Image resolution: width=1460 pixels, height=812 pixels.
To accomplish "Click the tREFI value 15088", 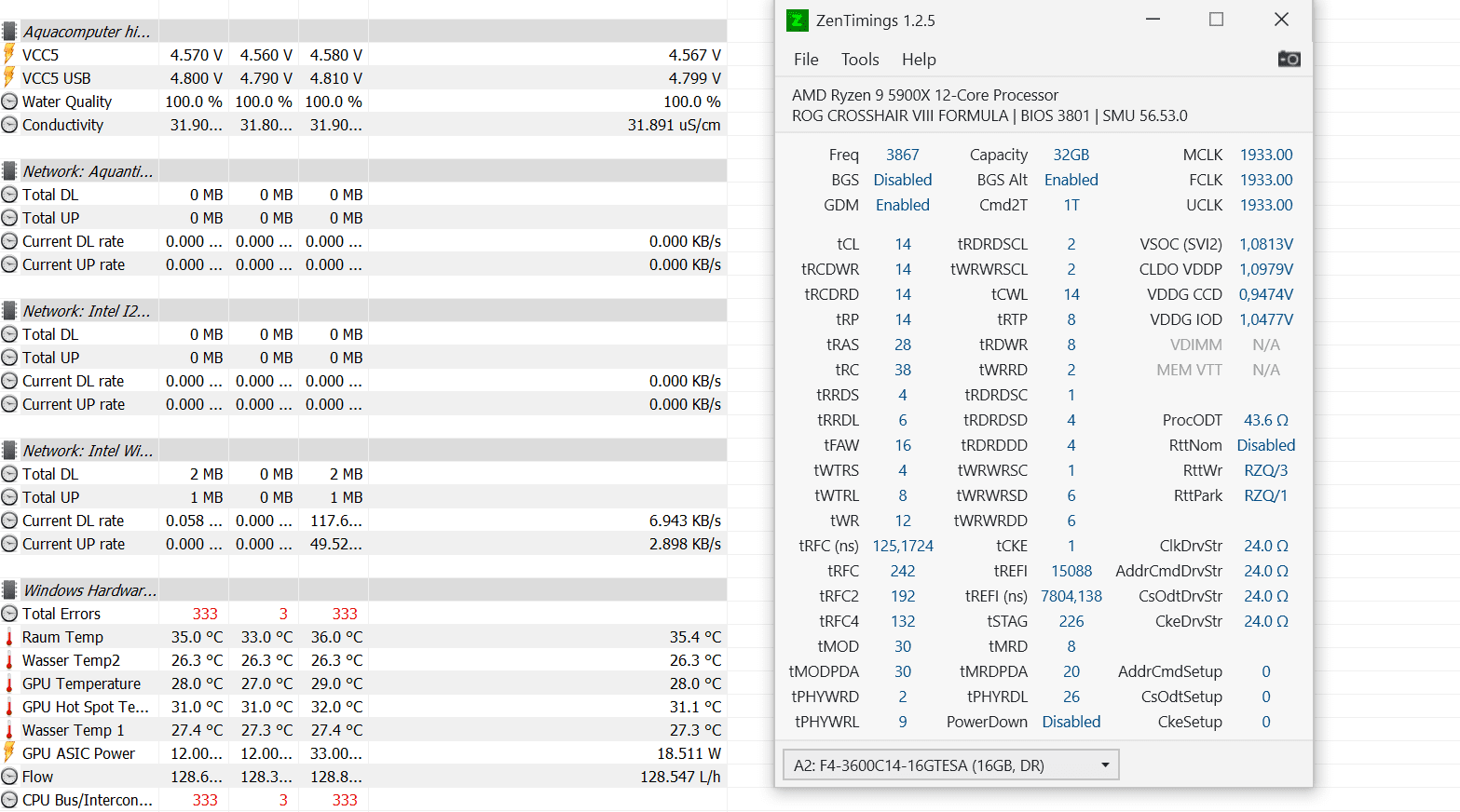I will click(1071, 571).
